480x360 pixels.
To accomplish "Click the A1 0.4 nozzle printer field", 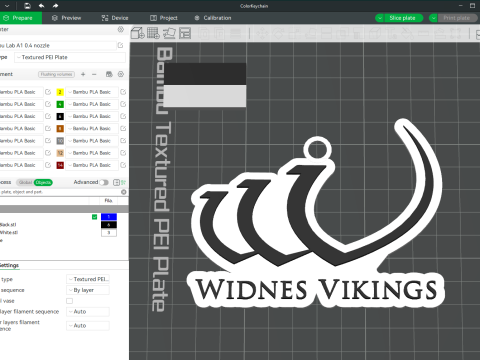I will [x=57, y=45].
